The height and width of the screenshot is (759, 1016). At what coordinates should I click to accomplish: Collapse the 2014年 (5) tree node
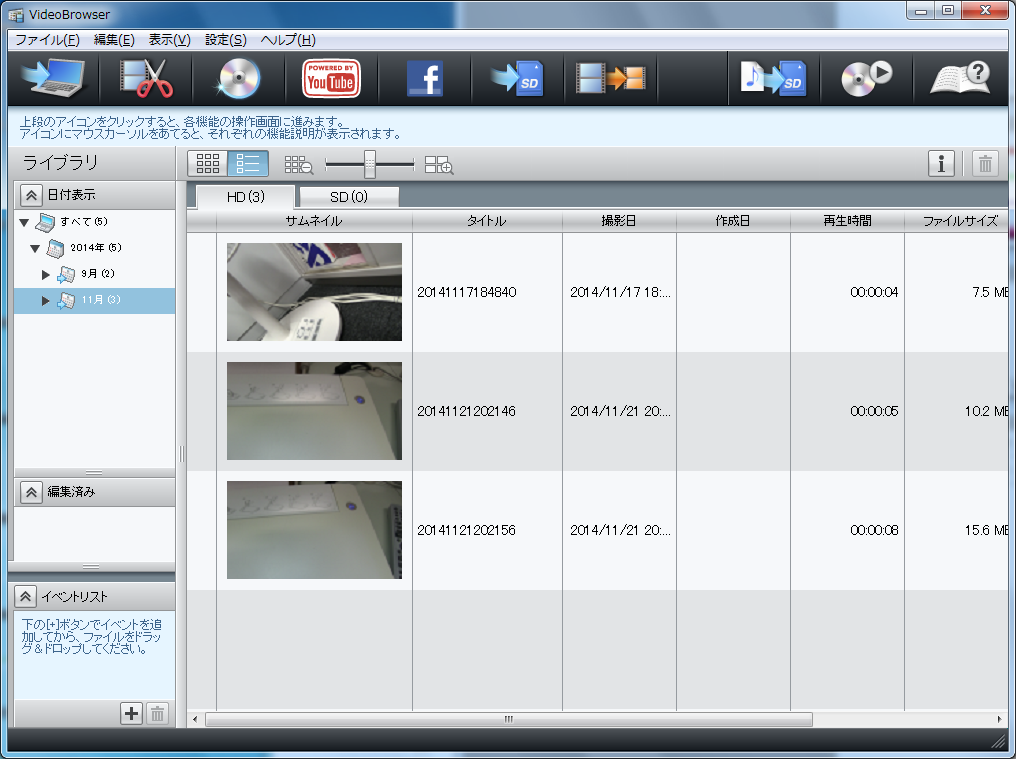point(36,248)
